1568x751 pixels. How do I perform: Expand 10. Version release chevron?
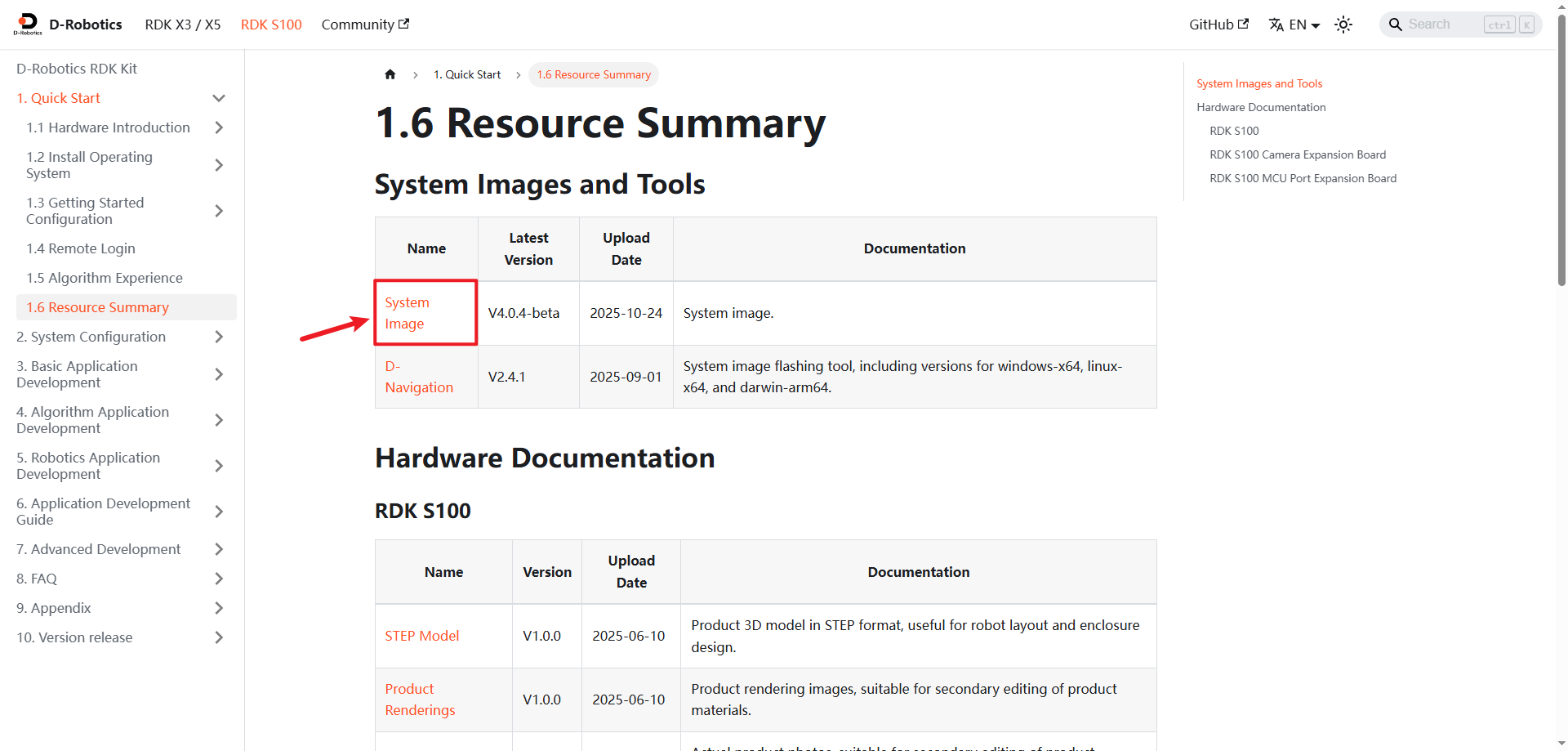click(219, 637)
